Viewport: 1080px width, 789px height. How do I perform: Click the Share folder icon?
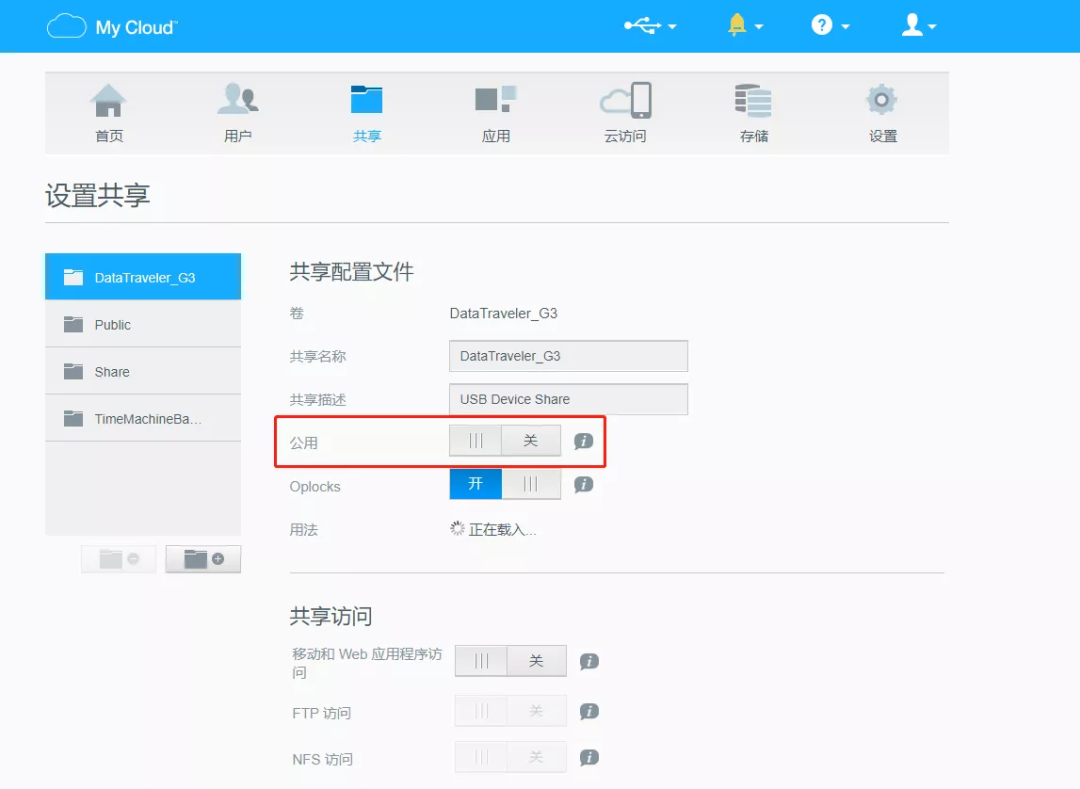coord(73,371)
